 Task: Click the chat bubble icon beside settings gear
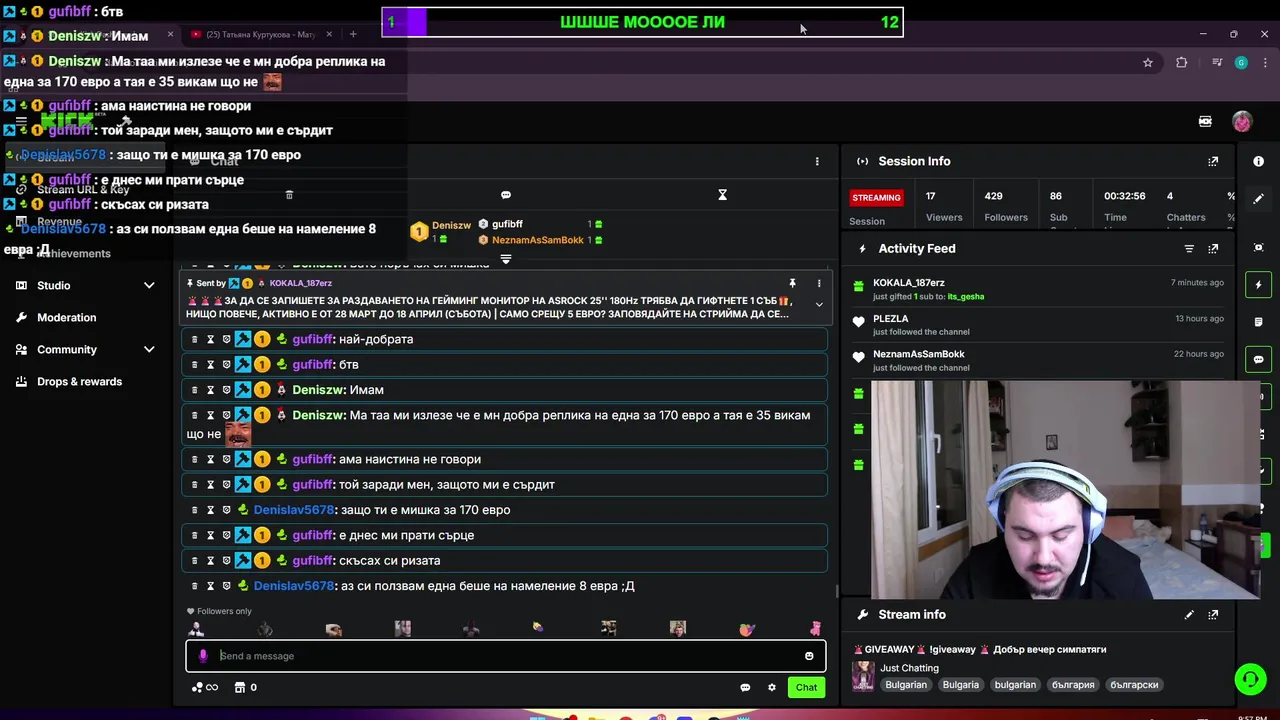tap(745, 687)
